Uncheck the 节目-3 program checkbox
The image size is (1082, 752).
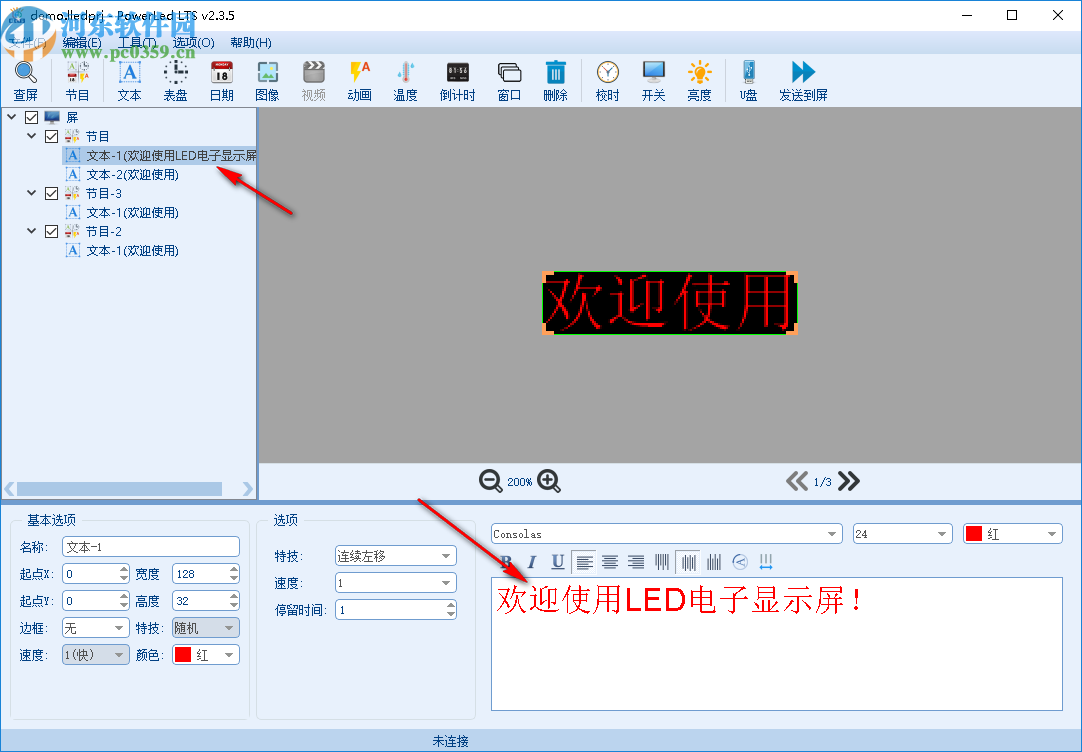point(51,193)
